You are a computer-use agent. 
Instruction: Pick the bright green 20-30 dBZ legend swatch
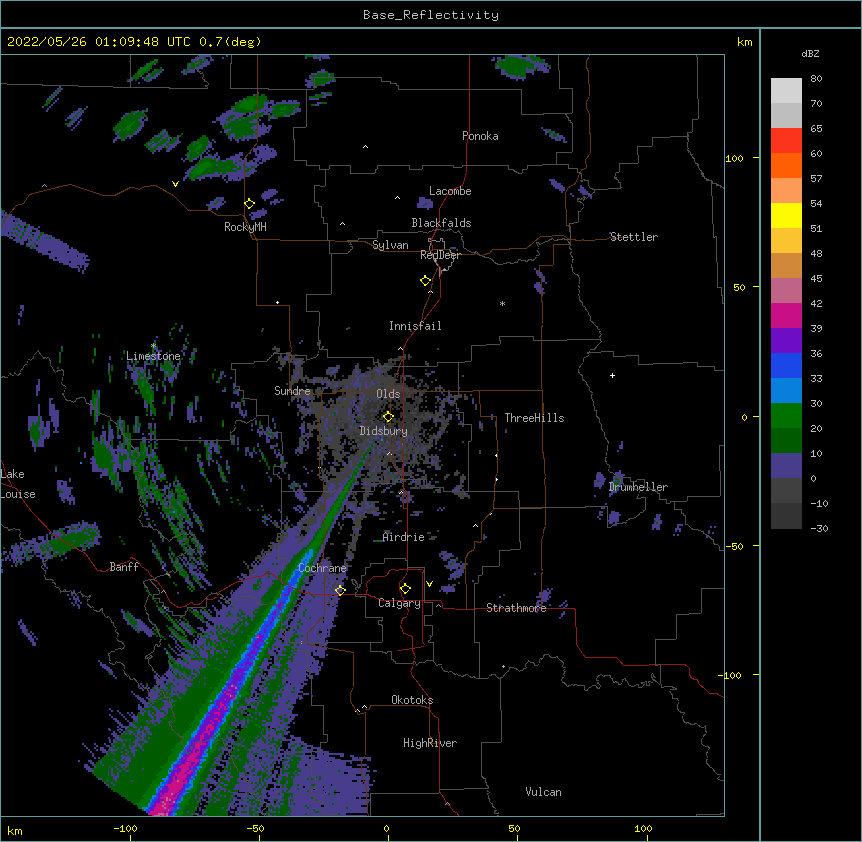click(x=786, y=416)
